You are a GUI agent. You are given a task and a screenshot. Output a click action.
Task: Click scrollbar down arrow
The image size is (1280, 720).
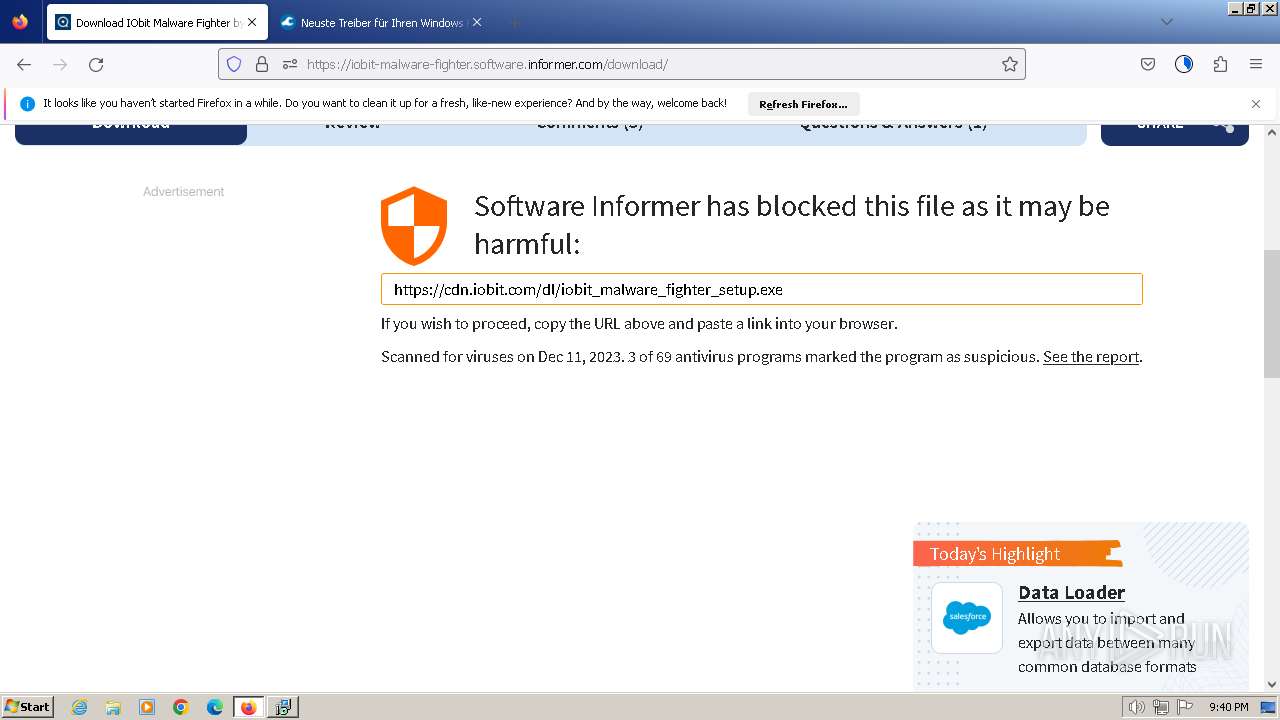tap(1272, 684)
